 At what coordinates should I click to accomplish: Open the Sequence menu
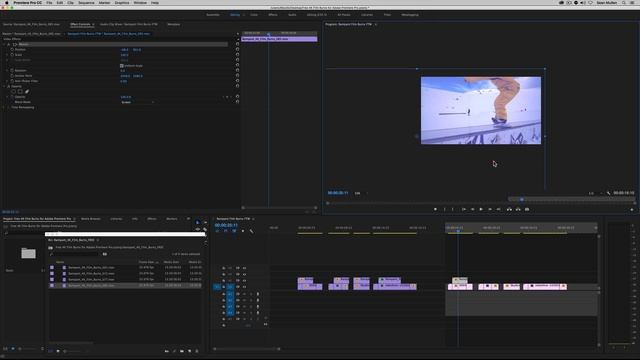[x=86, y=2]
